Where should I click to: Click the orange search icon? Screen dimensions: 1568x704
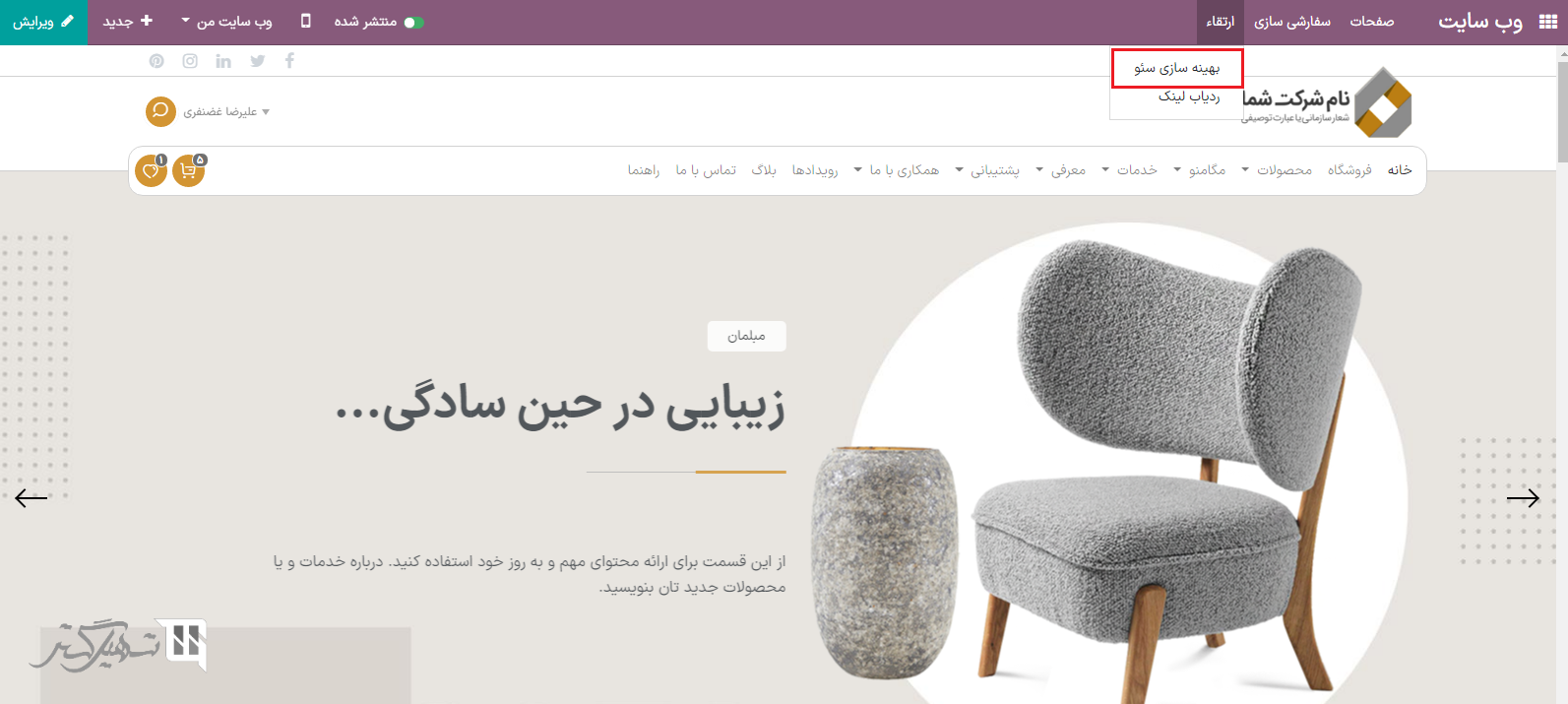(160, 111)
